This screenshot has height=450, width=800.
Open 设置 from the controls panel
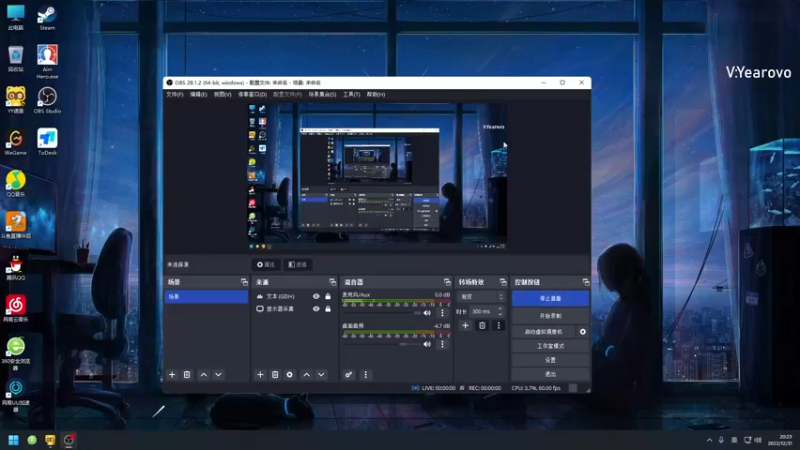pyautogui.click(x=550, y=360)
